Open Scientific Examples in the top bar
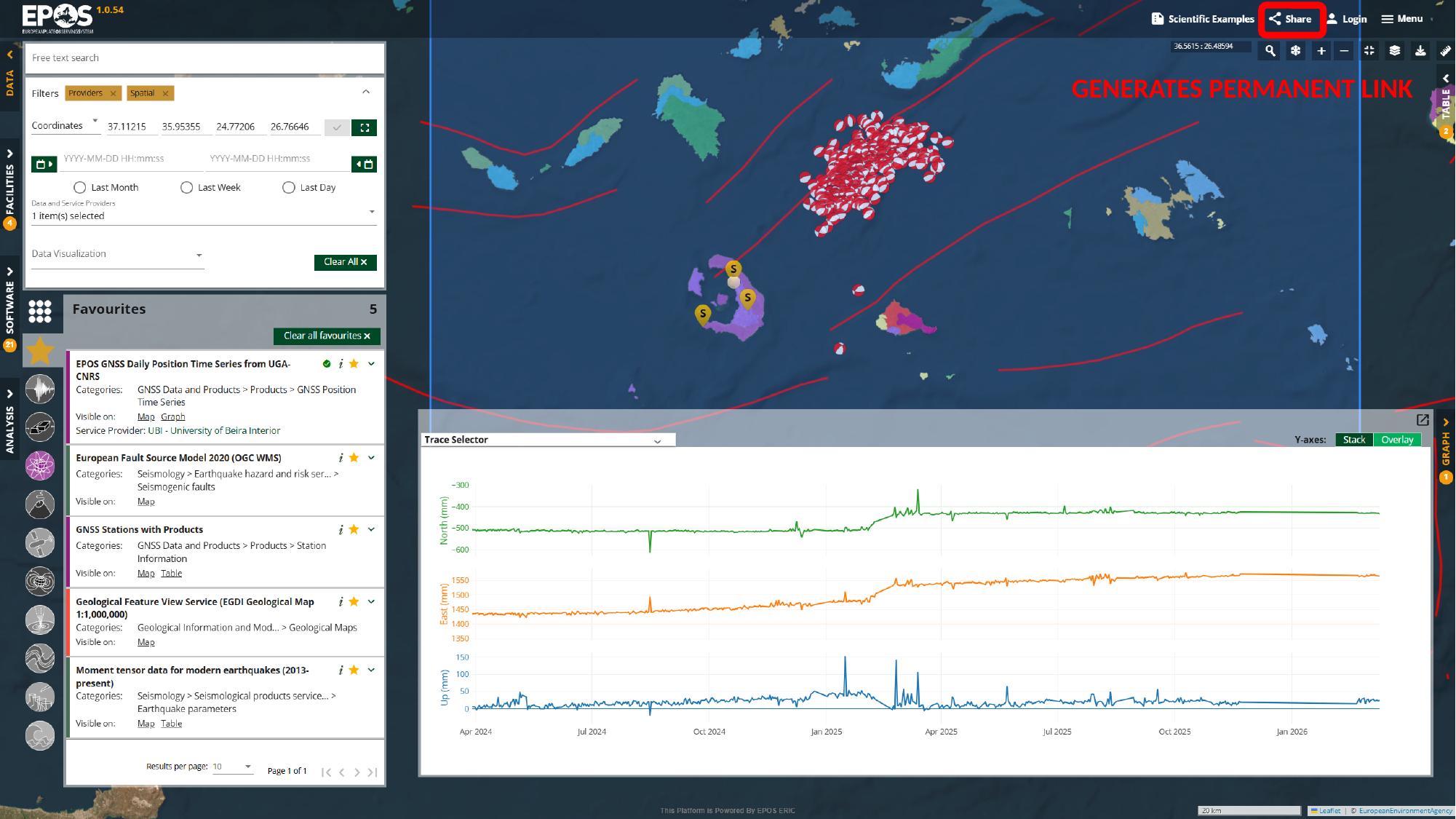 [1202, 19]
